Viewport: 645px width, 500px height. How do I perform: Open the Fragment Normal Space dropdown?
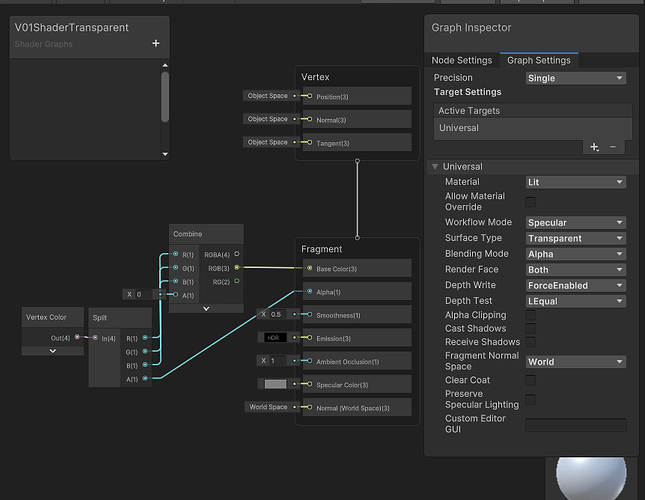tap(576, 362)
